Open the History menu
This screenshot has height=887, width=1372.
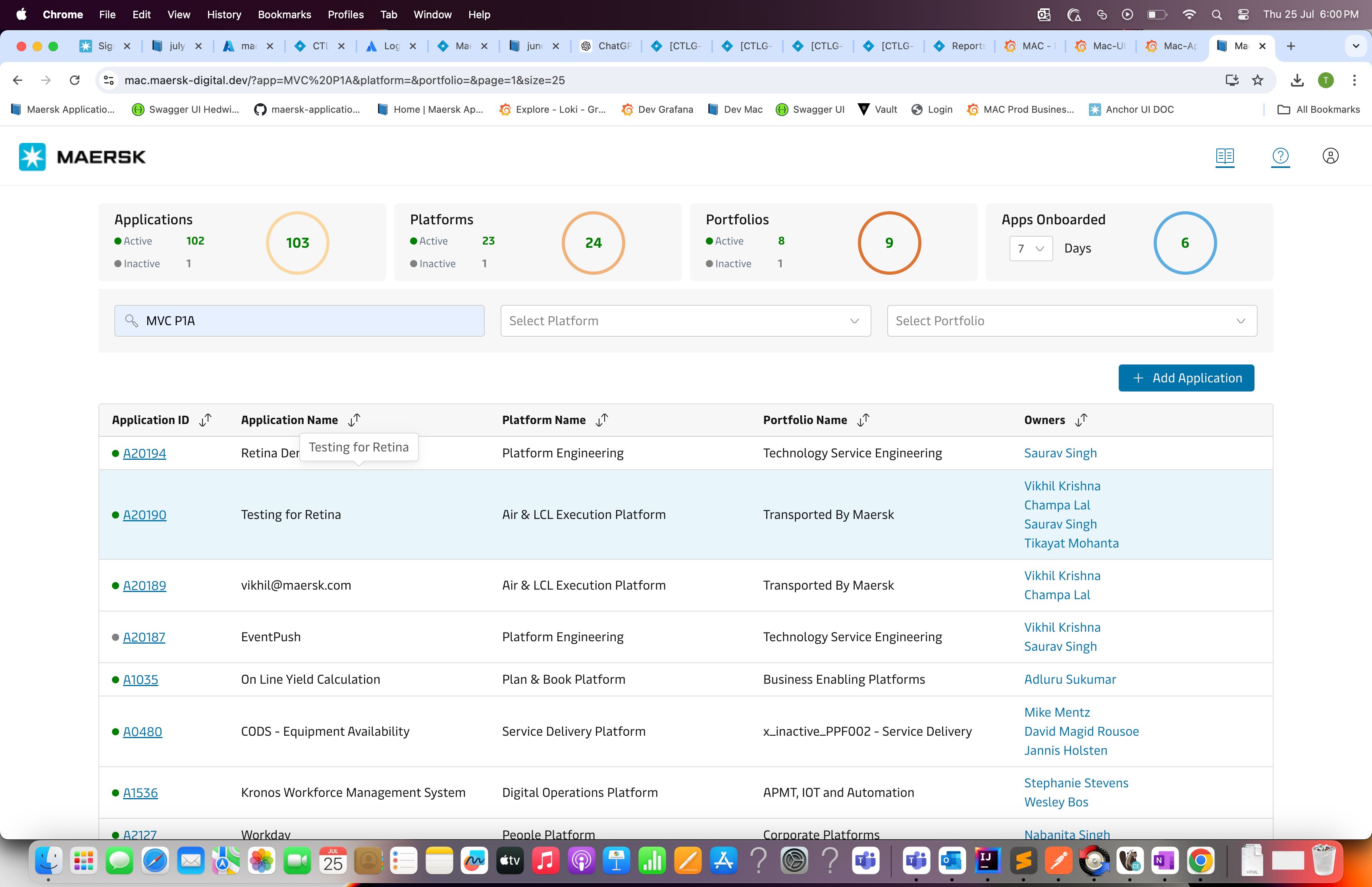[x=224, y=14]
